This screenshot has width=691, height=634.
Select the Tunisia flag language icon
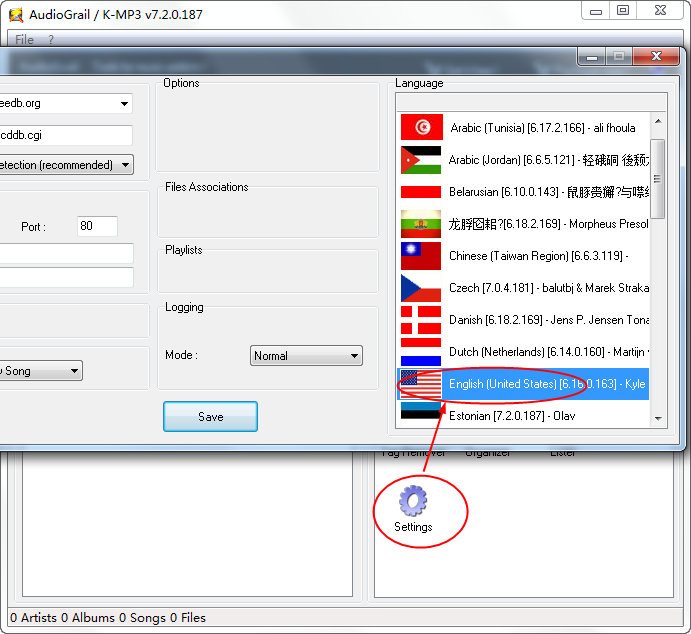(x=421, y=127)
